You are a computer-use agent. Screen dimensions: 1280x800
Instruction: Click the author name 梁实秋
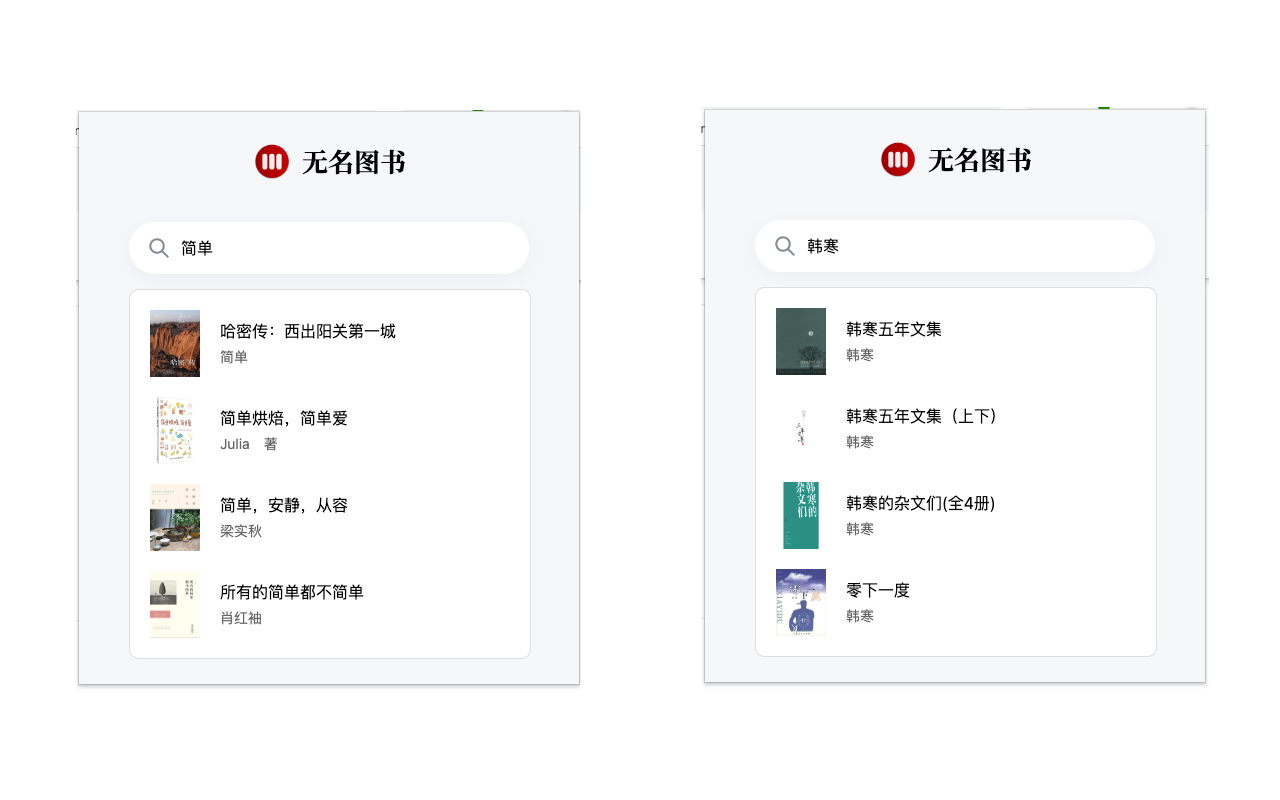click(x=239, y=531)
